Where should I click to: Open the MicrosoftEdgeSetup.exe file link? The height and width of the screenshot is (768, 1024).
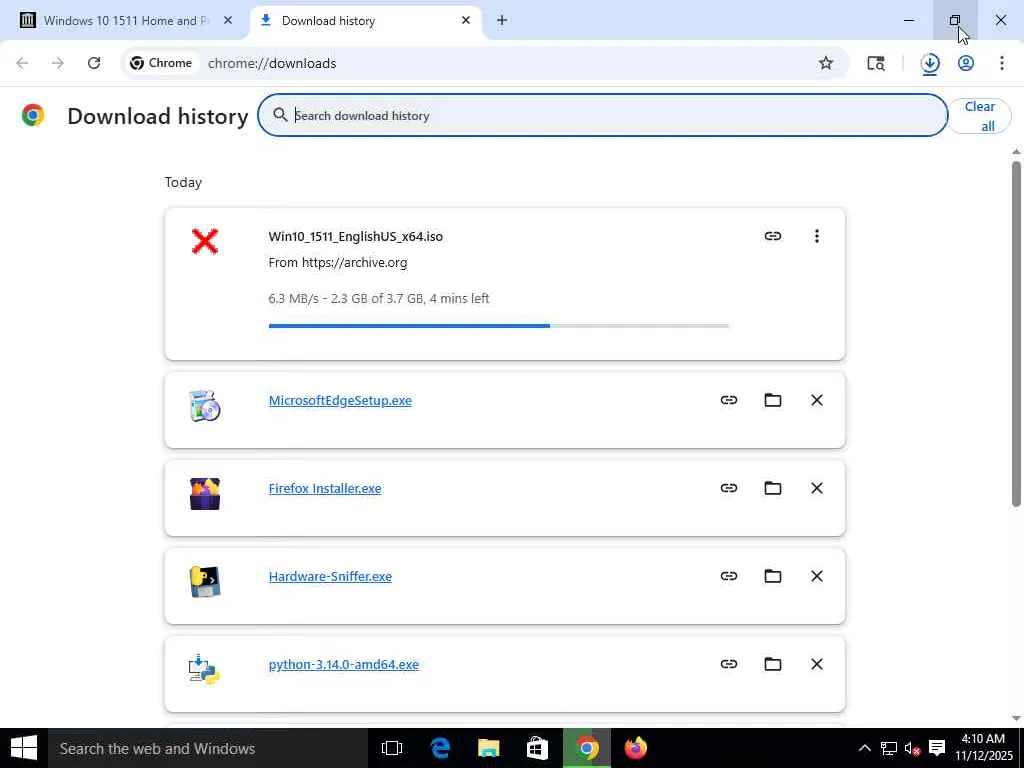(x=340, y=400)
